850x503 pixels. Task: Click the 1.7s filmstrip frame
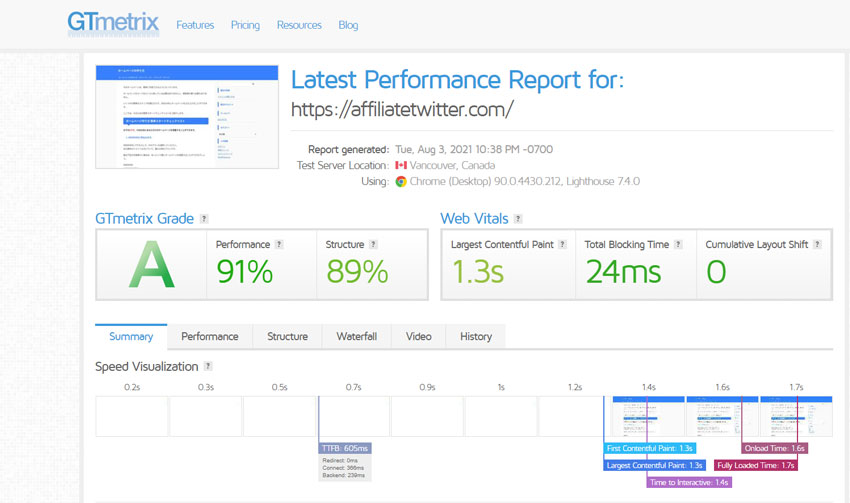(x=796, y=416)
